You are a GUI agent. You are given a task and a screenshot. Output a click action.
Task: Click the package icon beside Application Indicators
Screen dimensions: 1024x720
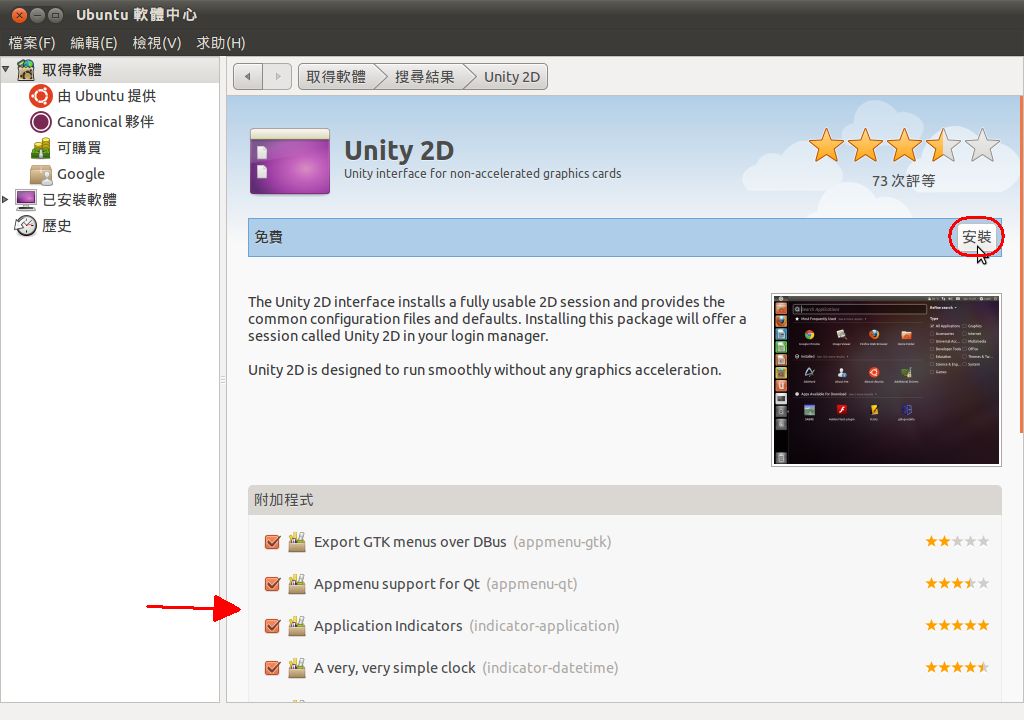coord(297,626)
